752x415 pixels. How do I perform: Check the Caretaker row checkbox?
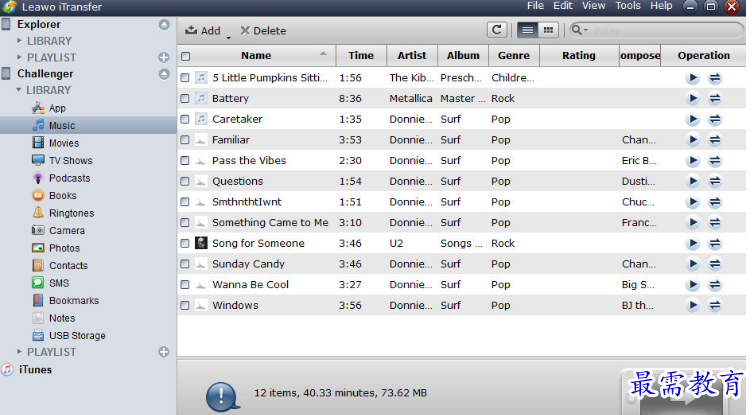tap(185, 119)
